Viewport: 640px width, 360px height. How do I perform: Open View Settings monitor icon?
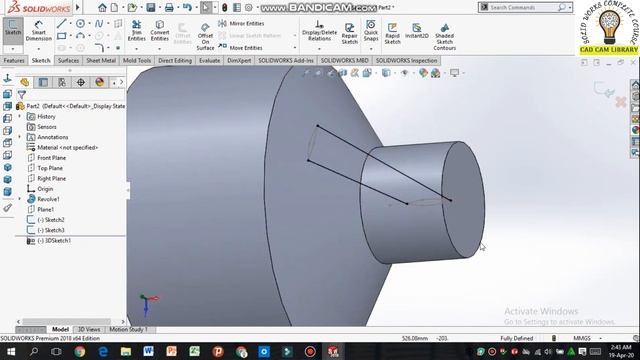point(454,73)
